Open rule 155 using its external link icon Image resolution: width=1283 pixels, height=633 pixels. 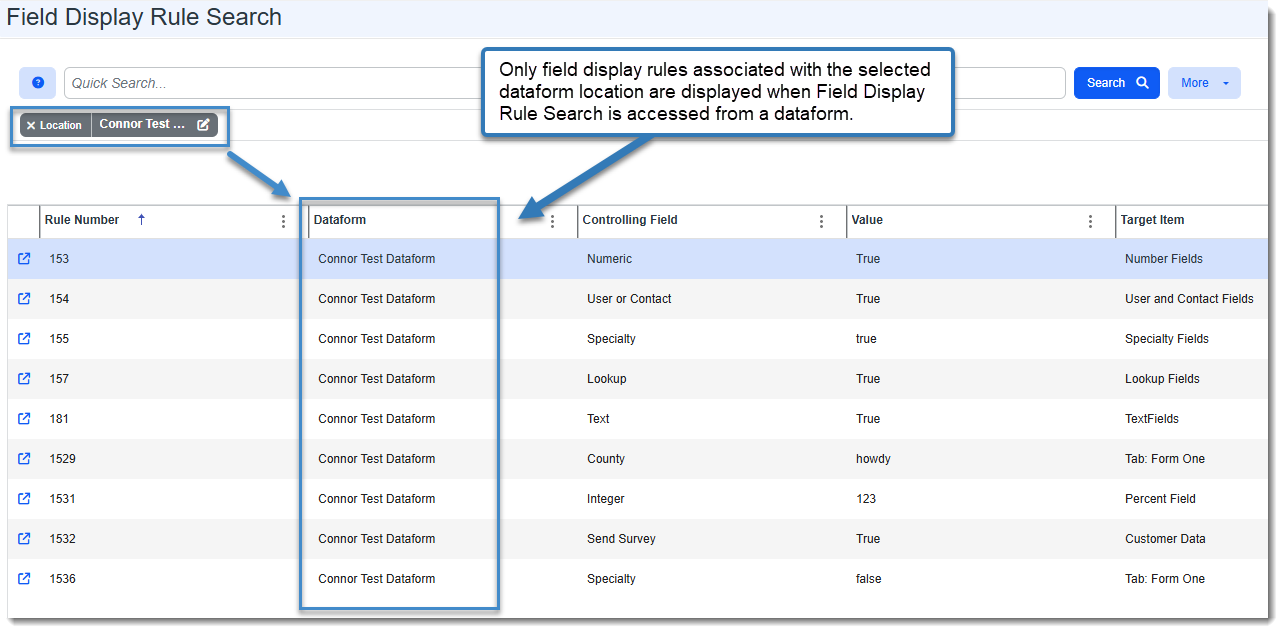(24, 339)
